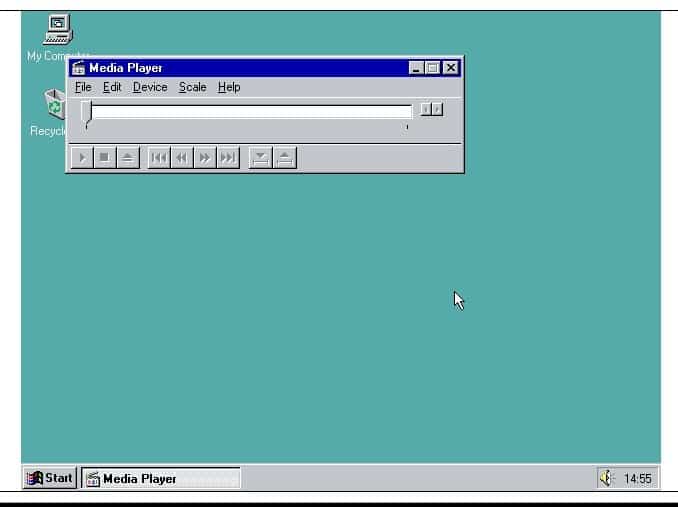
Task: Open the Edit menu
Action: (112, 87)
